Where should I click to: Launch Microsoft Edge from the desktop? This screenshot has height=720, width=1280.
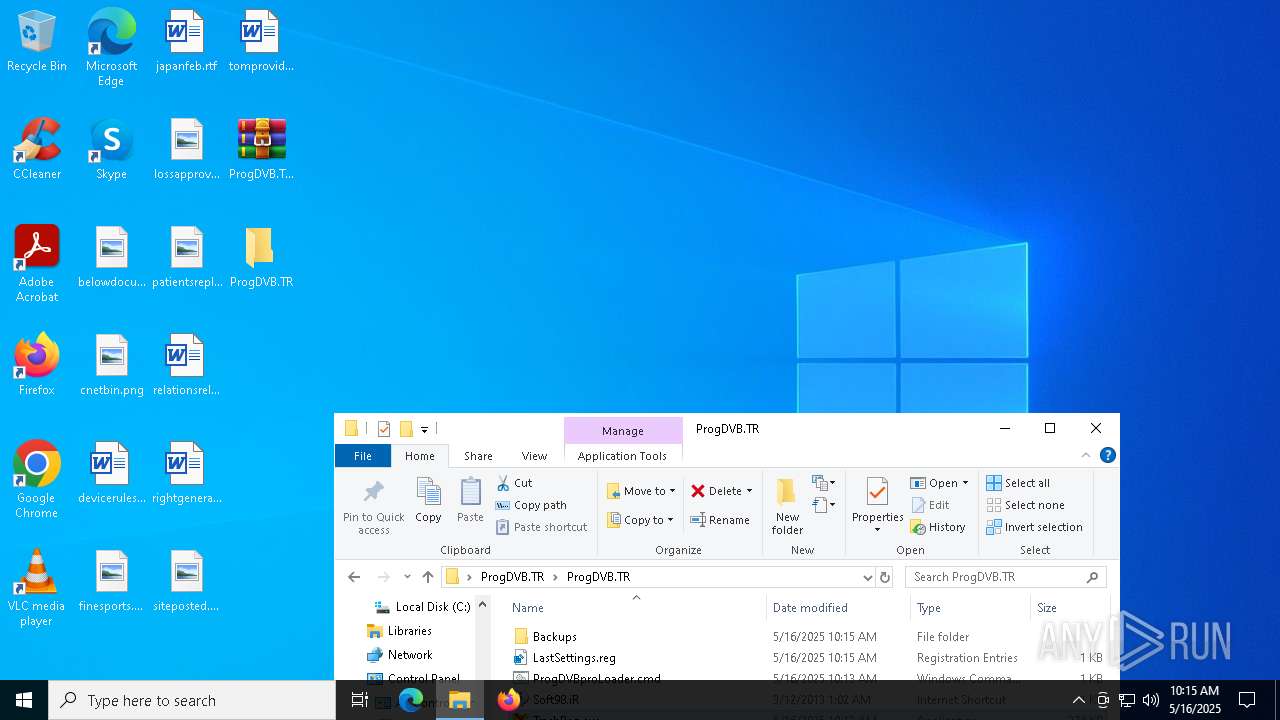[x=111, y=48]
